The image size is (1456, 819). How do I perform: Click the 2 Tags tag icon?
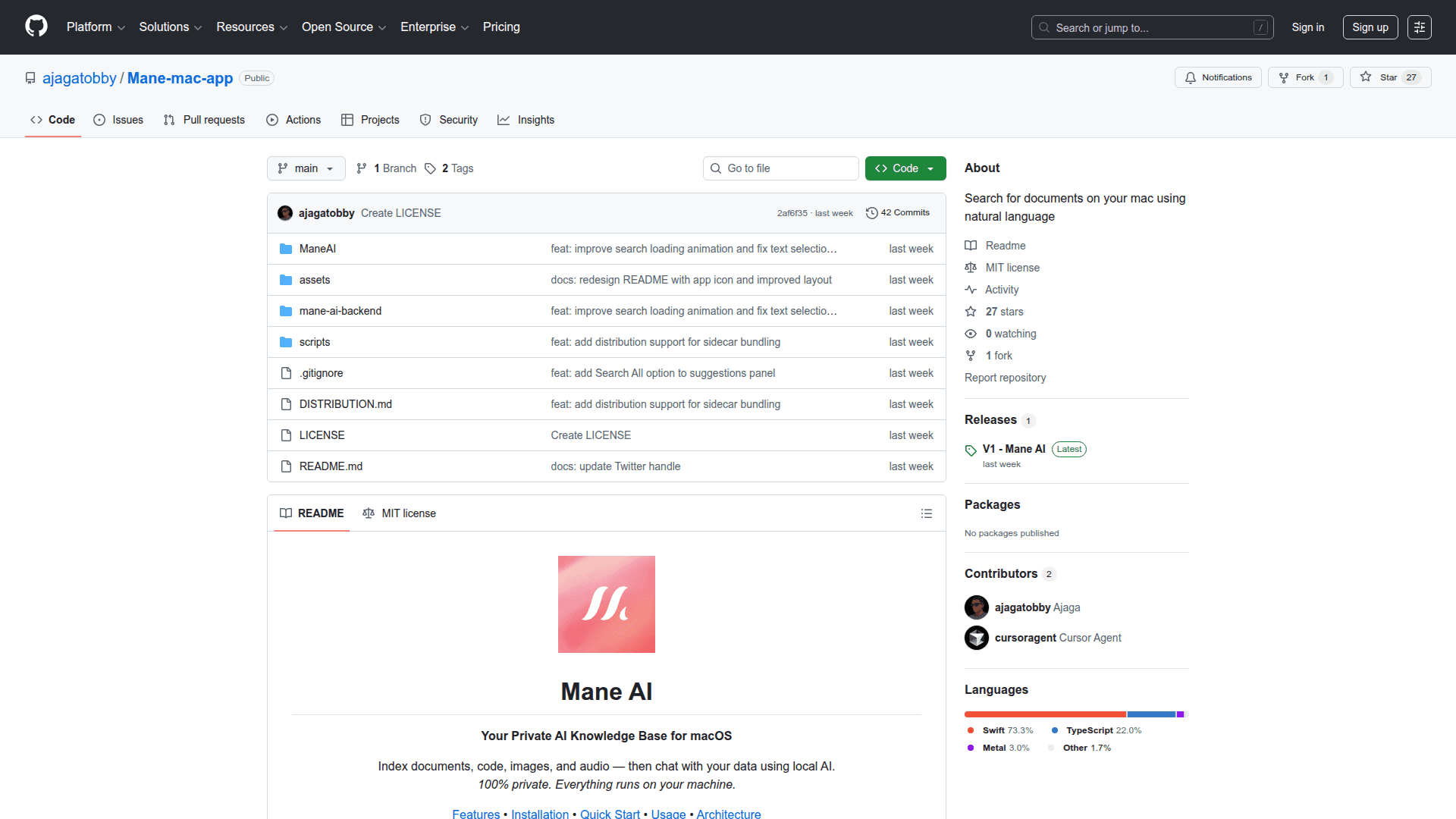tap(430, 168)
